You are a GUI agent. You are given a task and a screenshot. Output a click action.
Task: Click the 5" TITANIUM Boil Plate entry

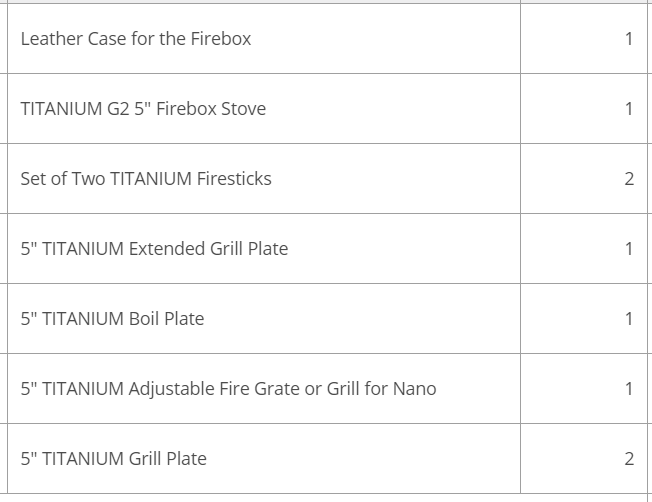(112, 319)
